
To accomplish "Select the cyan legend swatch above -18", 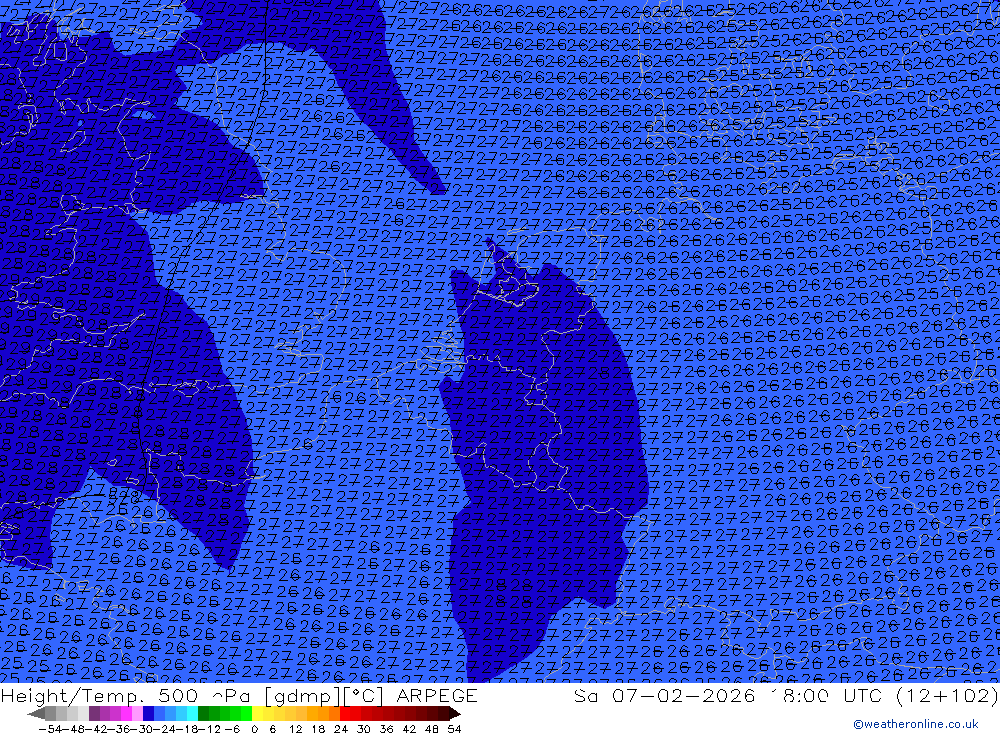I will 192,714.
